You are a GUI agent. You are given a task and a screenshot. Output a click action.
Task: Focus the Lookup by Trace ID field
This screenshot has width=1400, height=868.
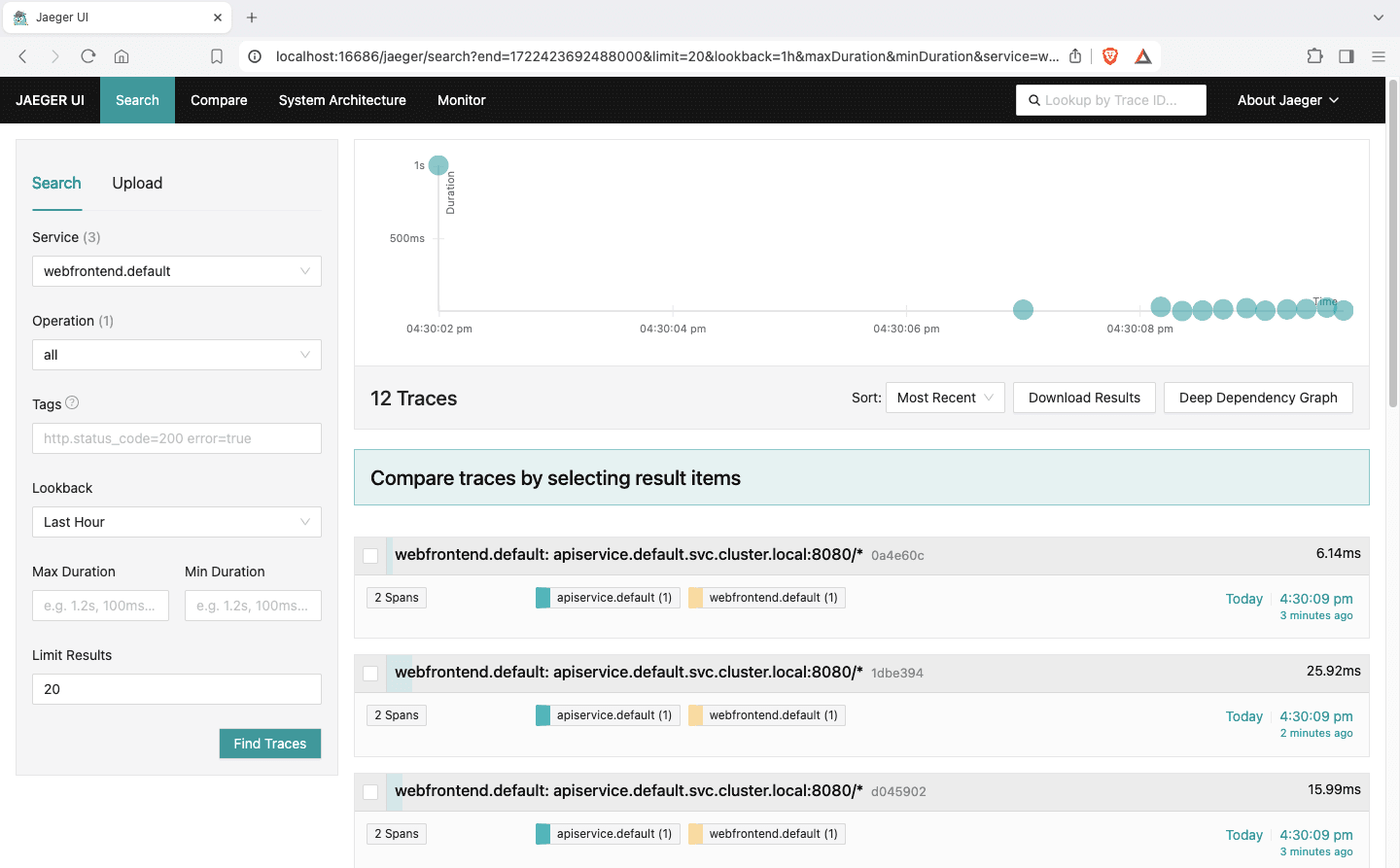pyautogui.click(x=1111, y=100)
